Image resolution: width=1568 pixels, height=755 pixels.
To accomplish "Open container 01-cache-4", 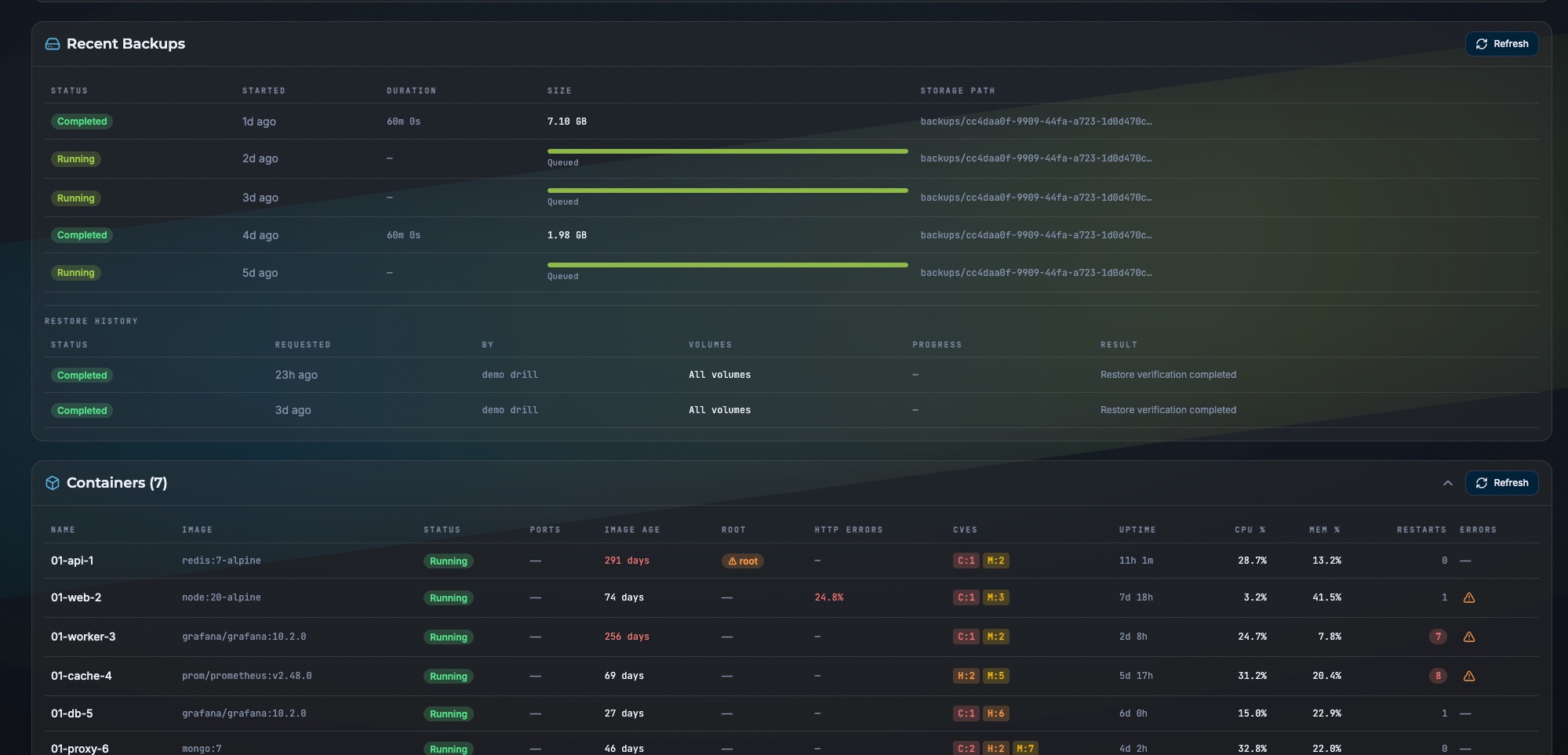I will (82, 676).
